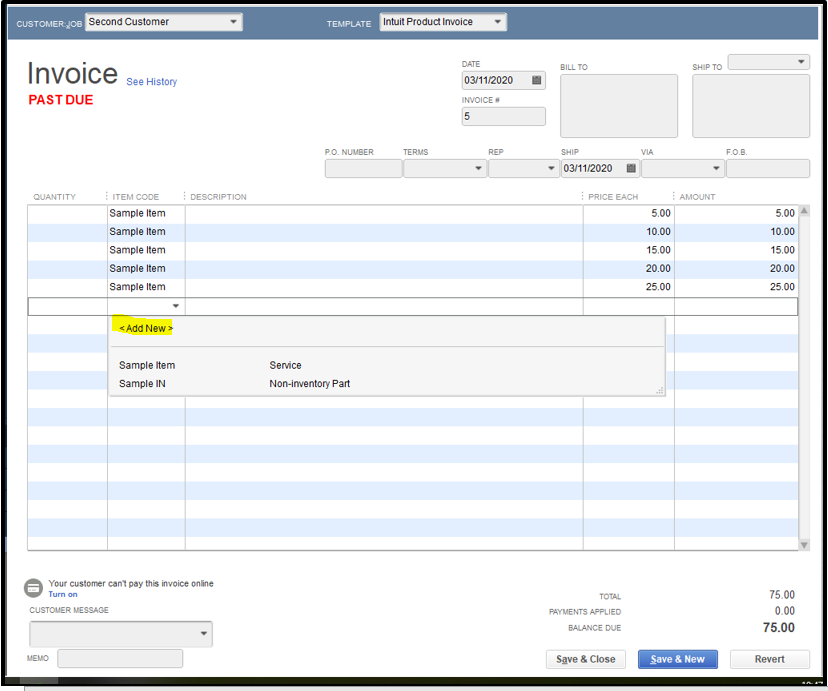Expand the Customer Message dropdown
Image resolution: width=828 pixels, height=691 pixels.
[x=203, y=633]
